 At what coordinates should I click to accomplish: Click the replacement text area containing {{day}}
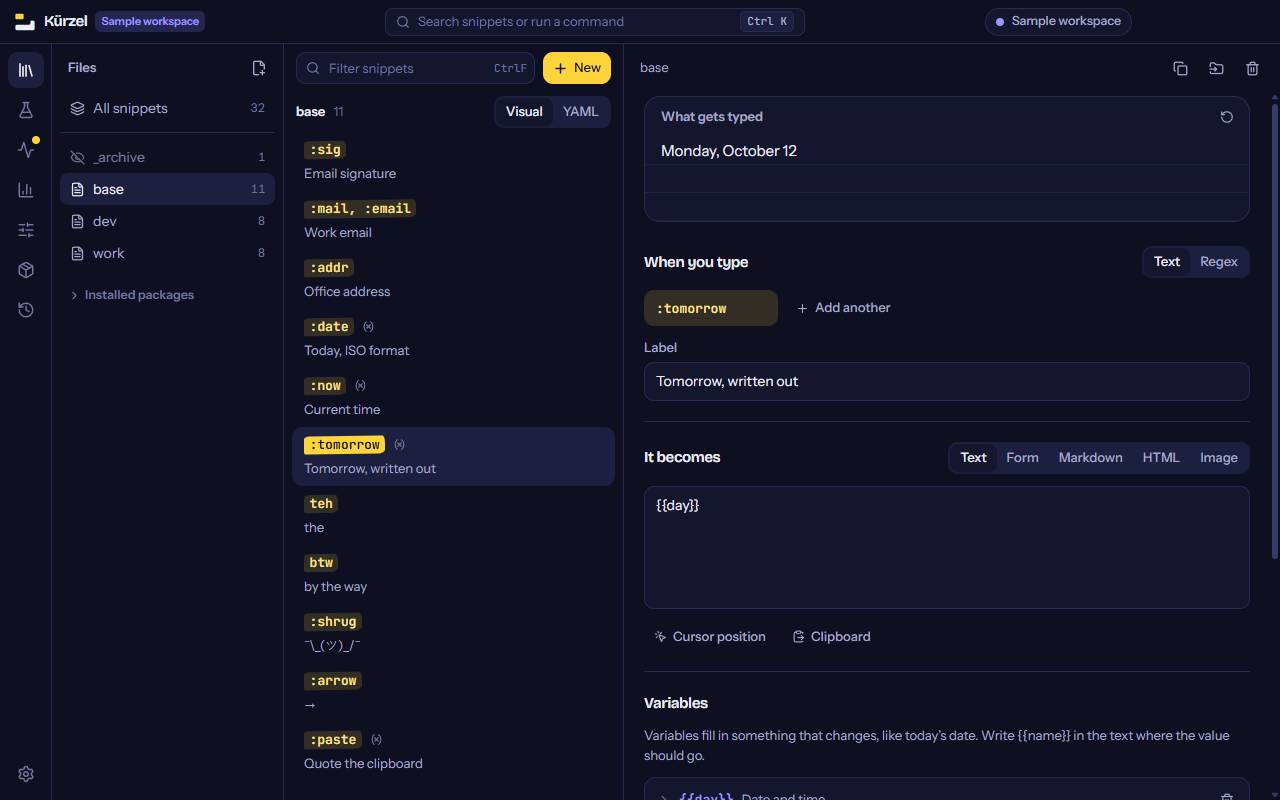pos(947,547)
